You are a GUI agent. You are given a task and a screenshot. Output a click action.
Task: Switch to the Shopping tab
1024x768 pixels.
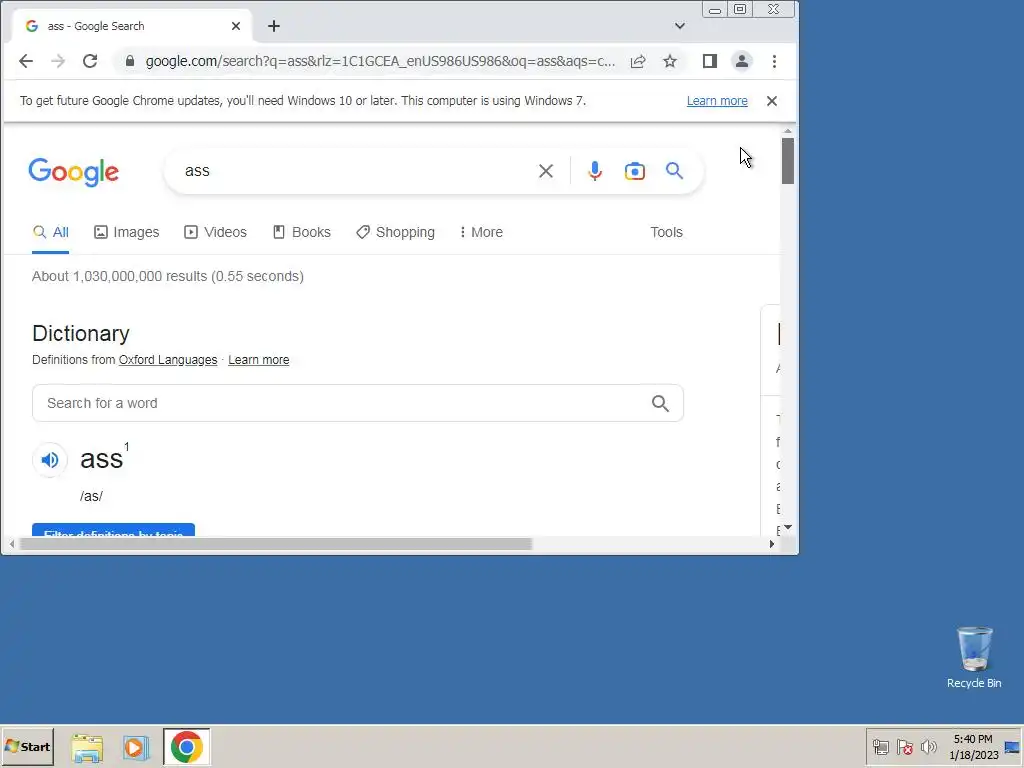click(x=395, y=232)
